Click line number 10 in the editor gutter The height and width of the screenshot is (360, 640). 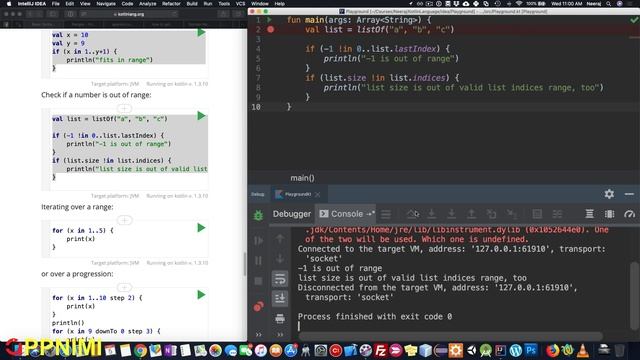point(256,107)
